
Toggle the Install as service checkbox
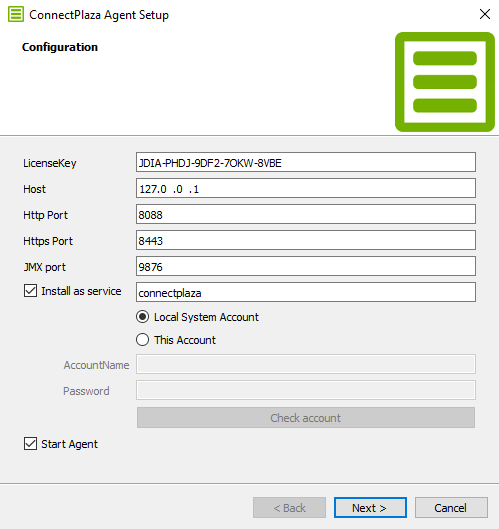tap(30, 291)
